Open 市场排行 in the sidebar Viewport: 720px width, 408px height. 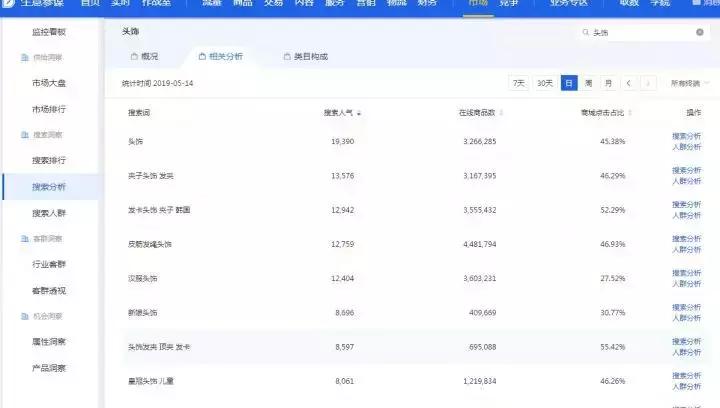coord(49,109)
